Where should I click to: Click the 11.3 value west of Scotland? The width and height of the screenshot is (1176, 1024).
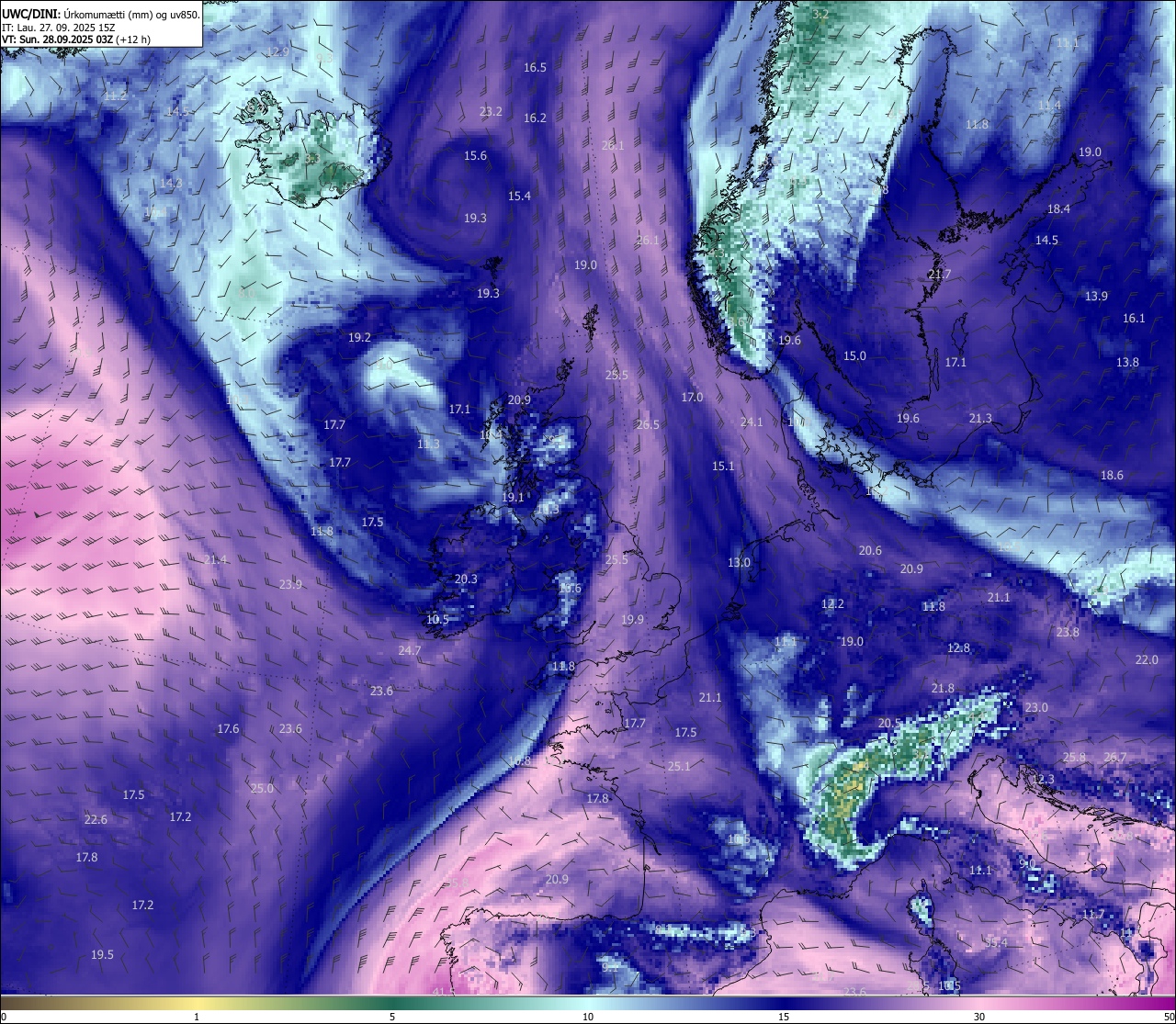pos(428,444)
